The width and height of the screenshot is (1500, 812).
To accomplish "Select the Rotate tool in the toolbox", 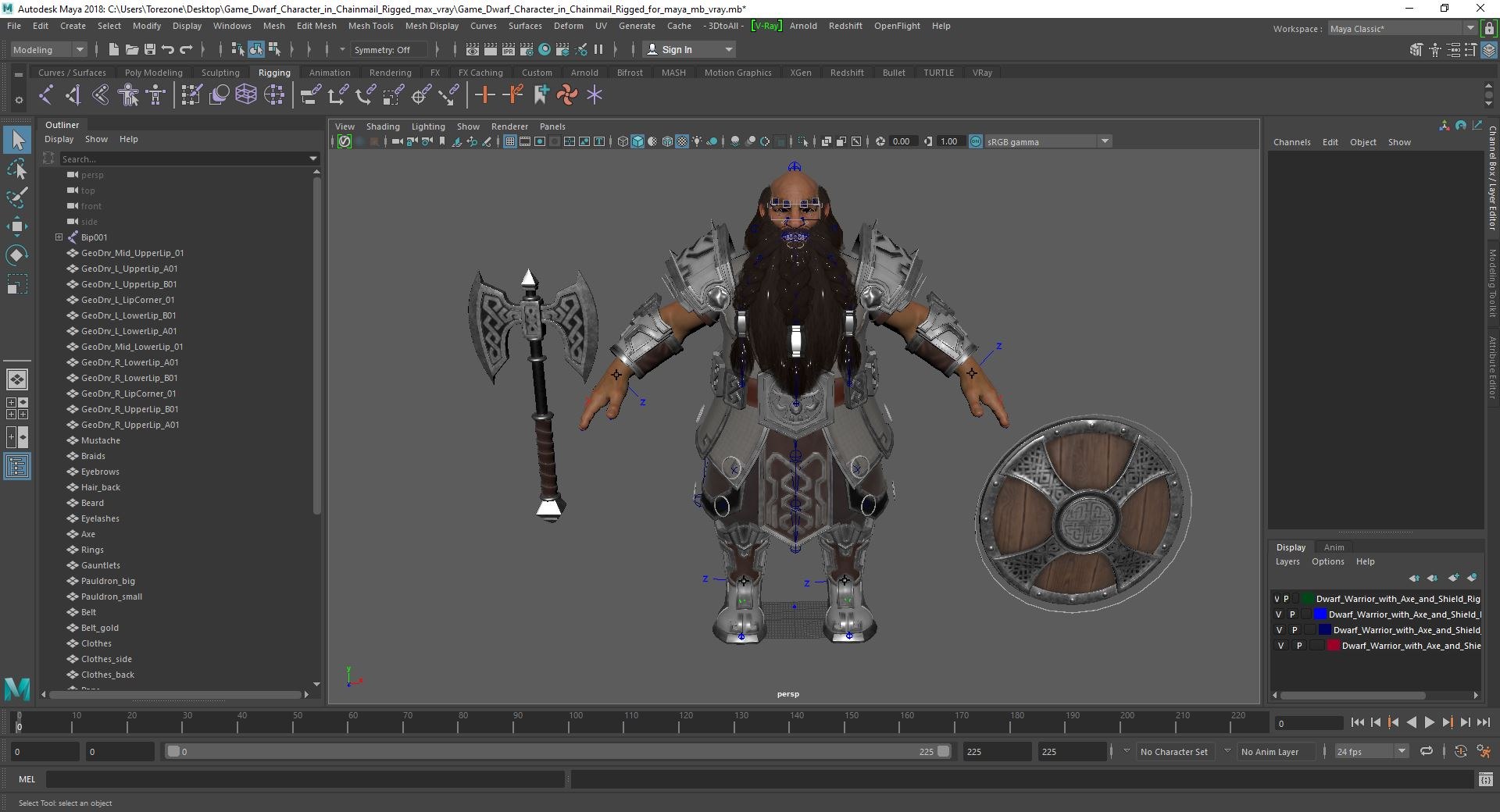I will pyautogui.click(x=16, y=255).
